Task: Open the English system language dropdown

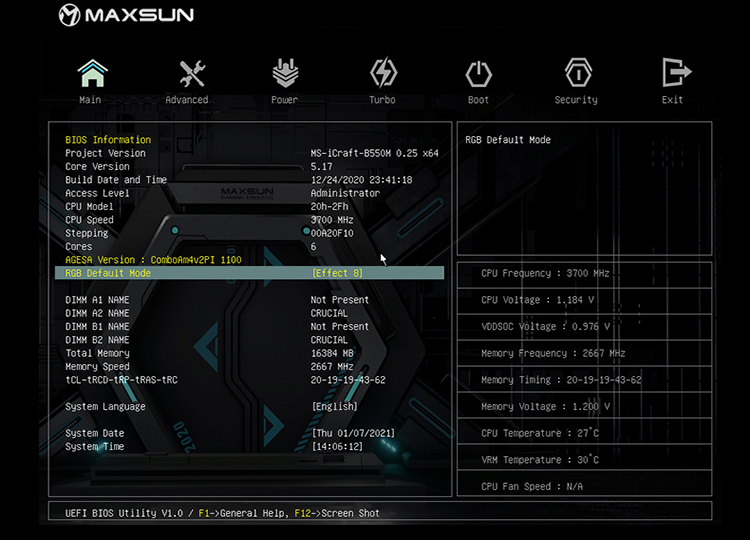Action: (x=334, y=406)
